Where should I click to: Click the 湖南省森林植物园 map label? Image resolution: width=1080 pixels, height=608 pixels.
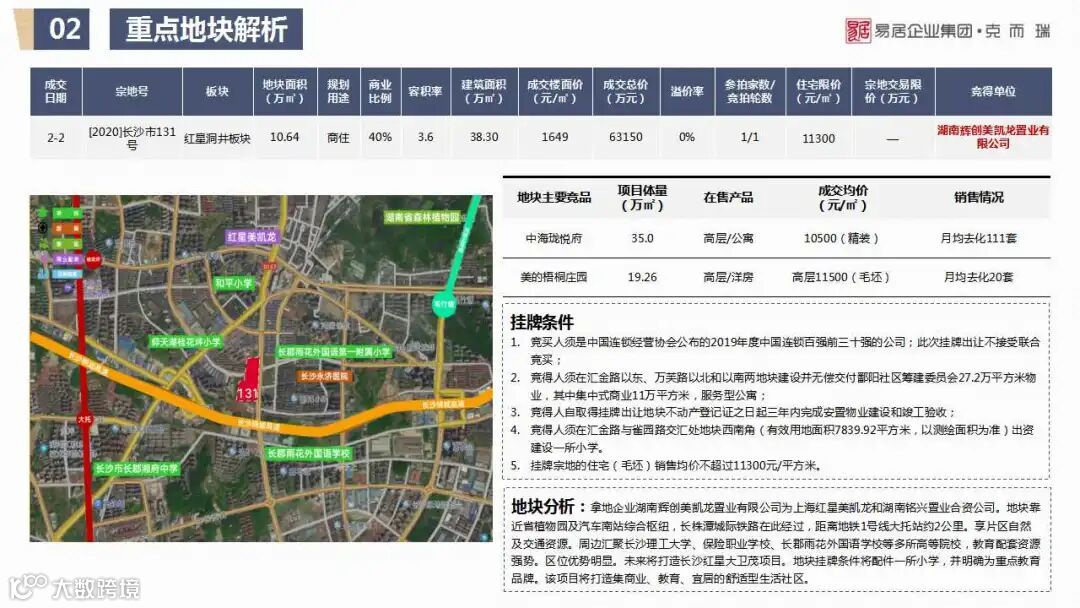(422, 218)
